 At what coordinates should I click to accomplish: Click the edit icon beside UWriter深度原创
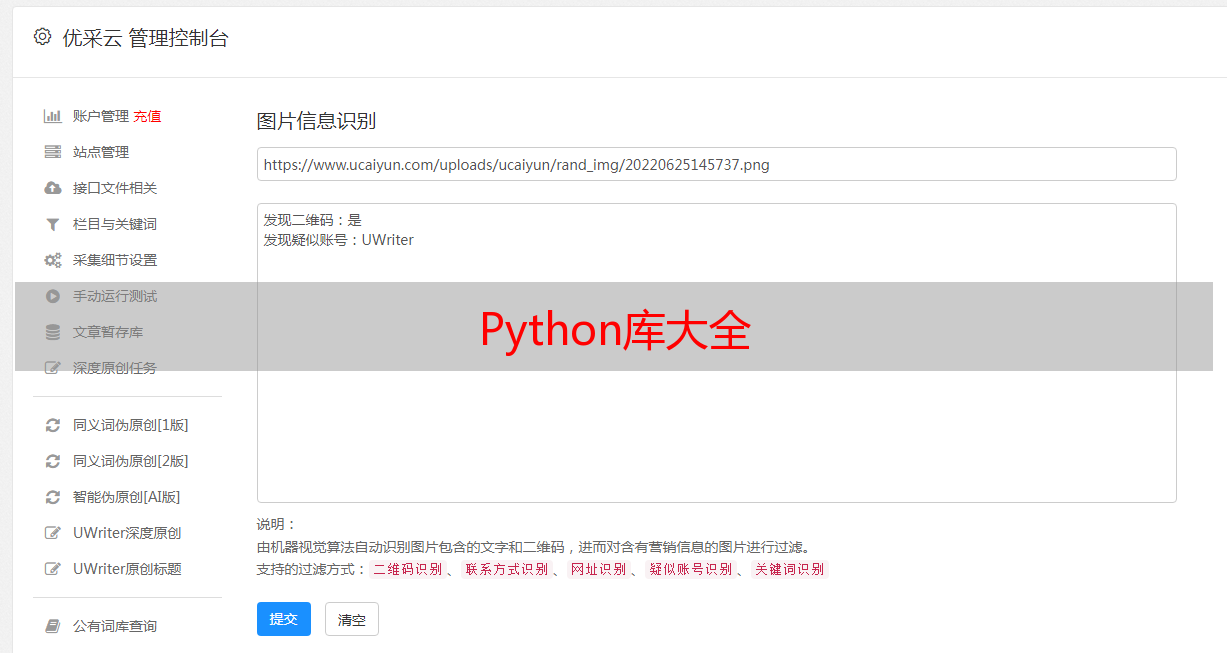pyautogui.click(x=53, y=533)
